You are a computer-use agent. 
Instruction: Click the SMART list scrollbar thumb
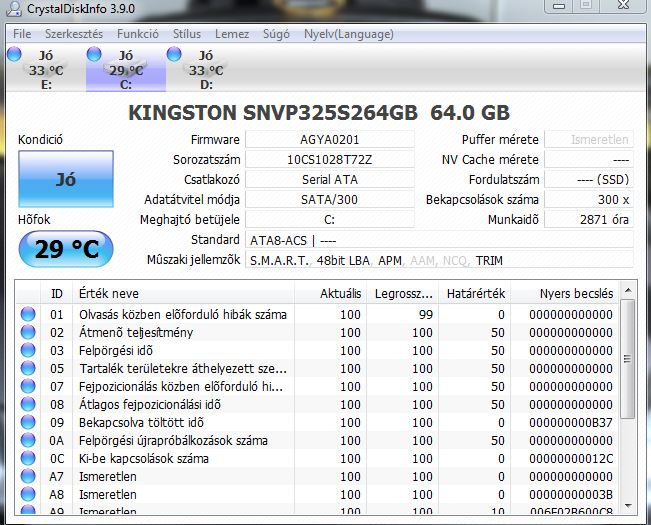628,359
